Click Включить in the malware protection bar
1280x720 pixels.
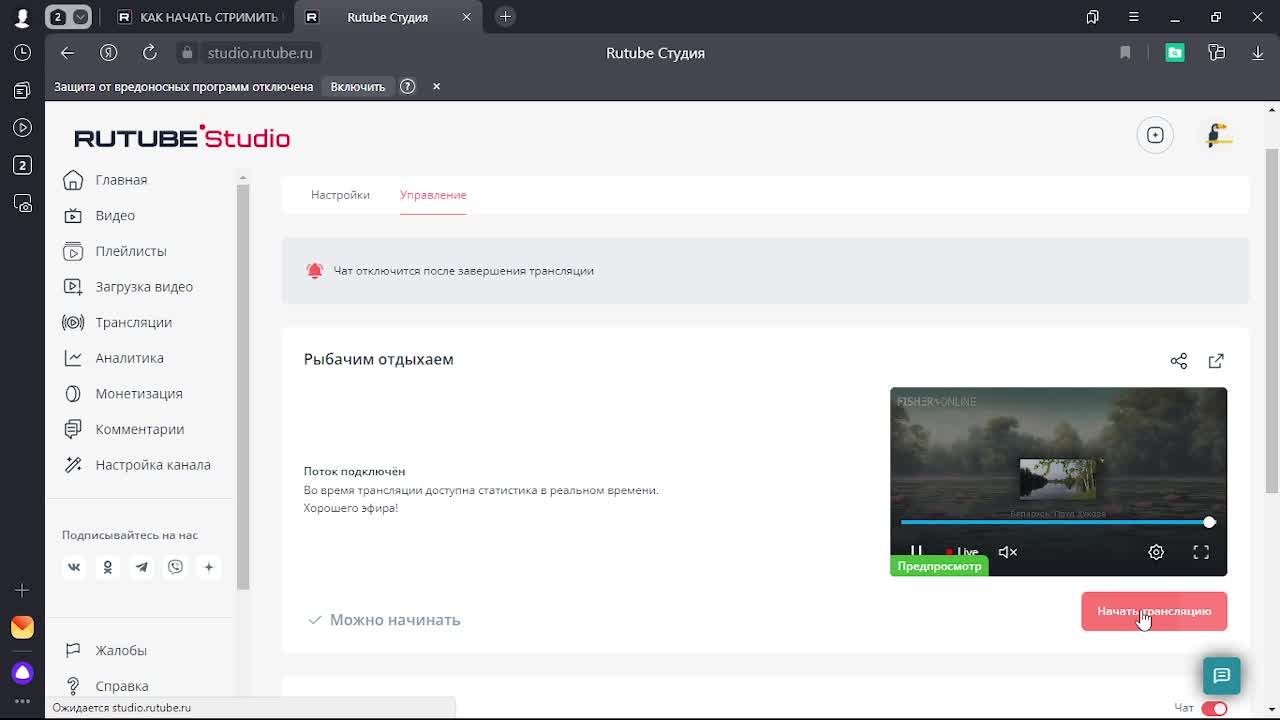pos(358,86)
